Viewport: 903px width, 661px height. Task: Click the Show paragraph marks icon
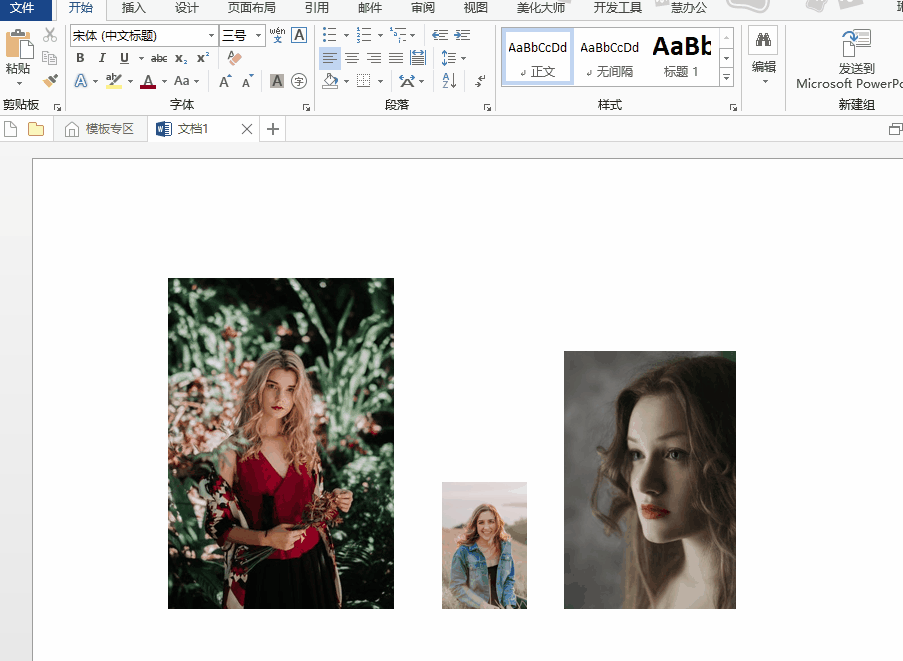(x=480, y=81)
